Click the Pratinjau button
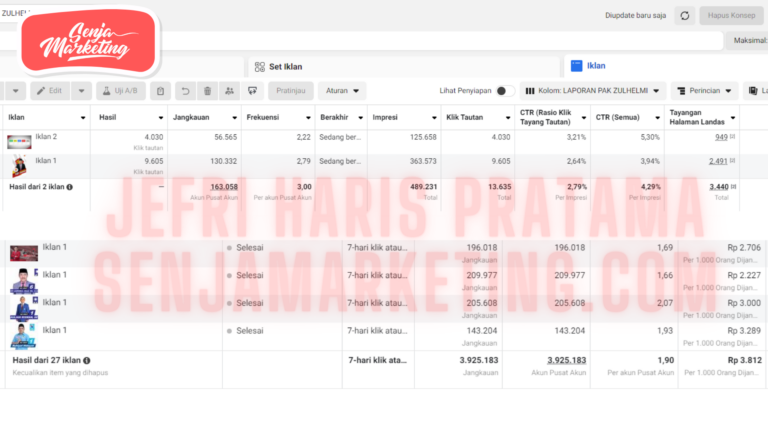Screen dimensions: 768x432 pyautogui.click(x=290, y=91)
